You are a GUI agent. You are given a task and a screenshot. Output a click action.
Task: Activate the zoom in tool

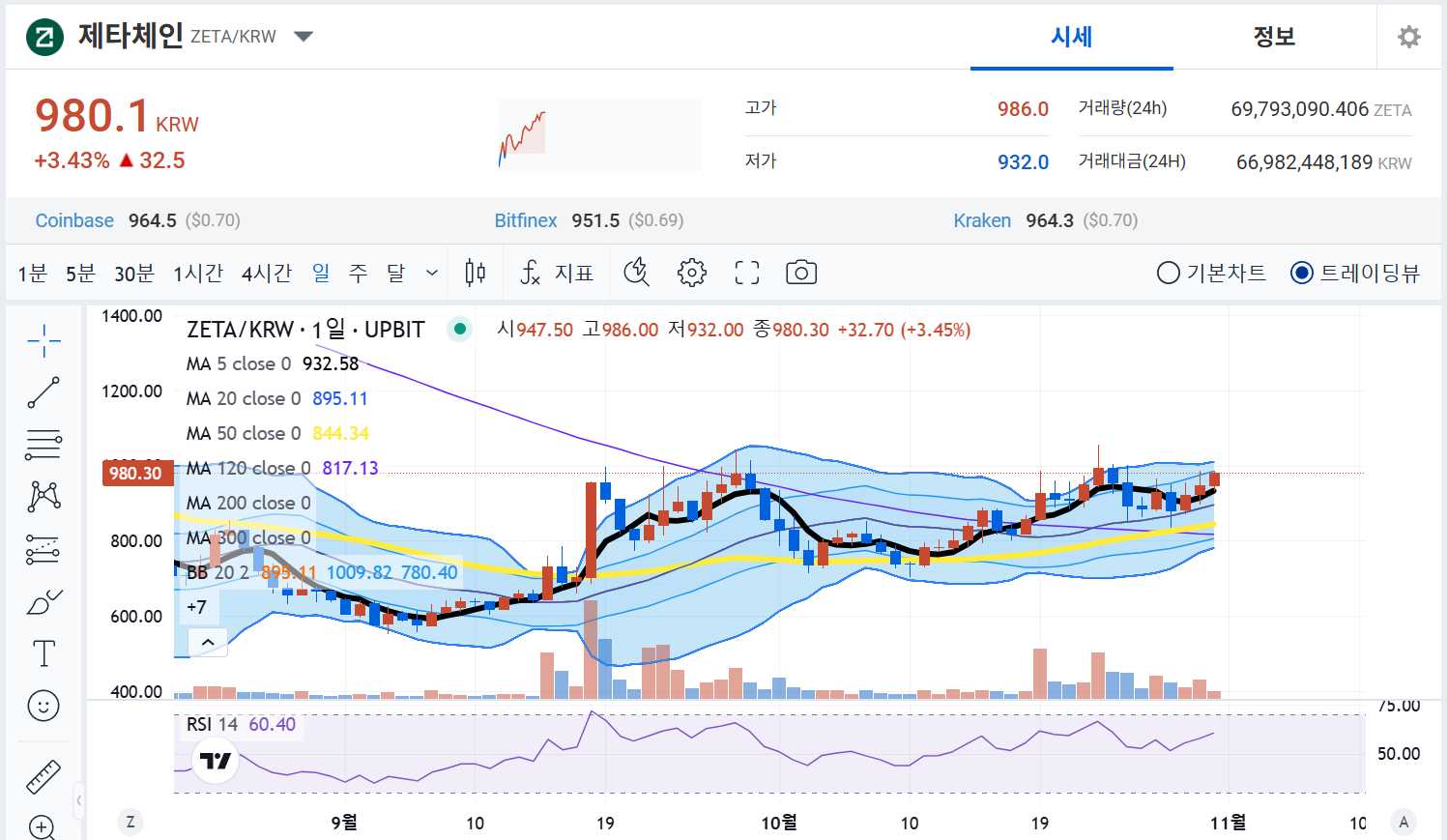pos(42,827)
